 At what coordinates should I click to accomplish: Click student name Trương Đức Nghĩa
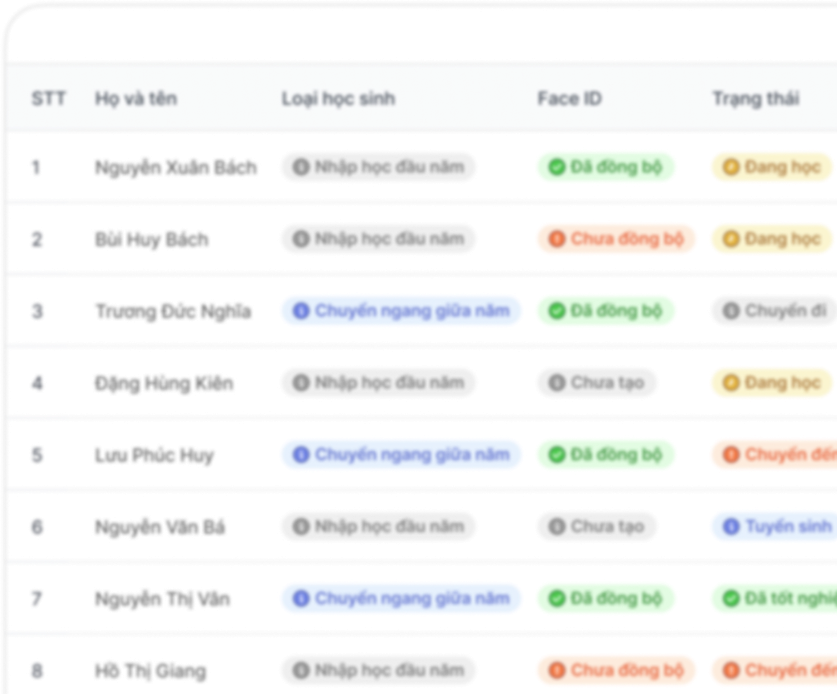(x=173, y=311)
